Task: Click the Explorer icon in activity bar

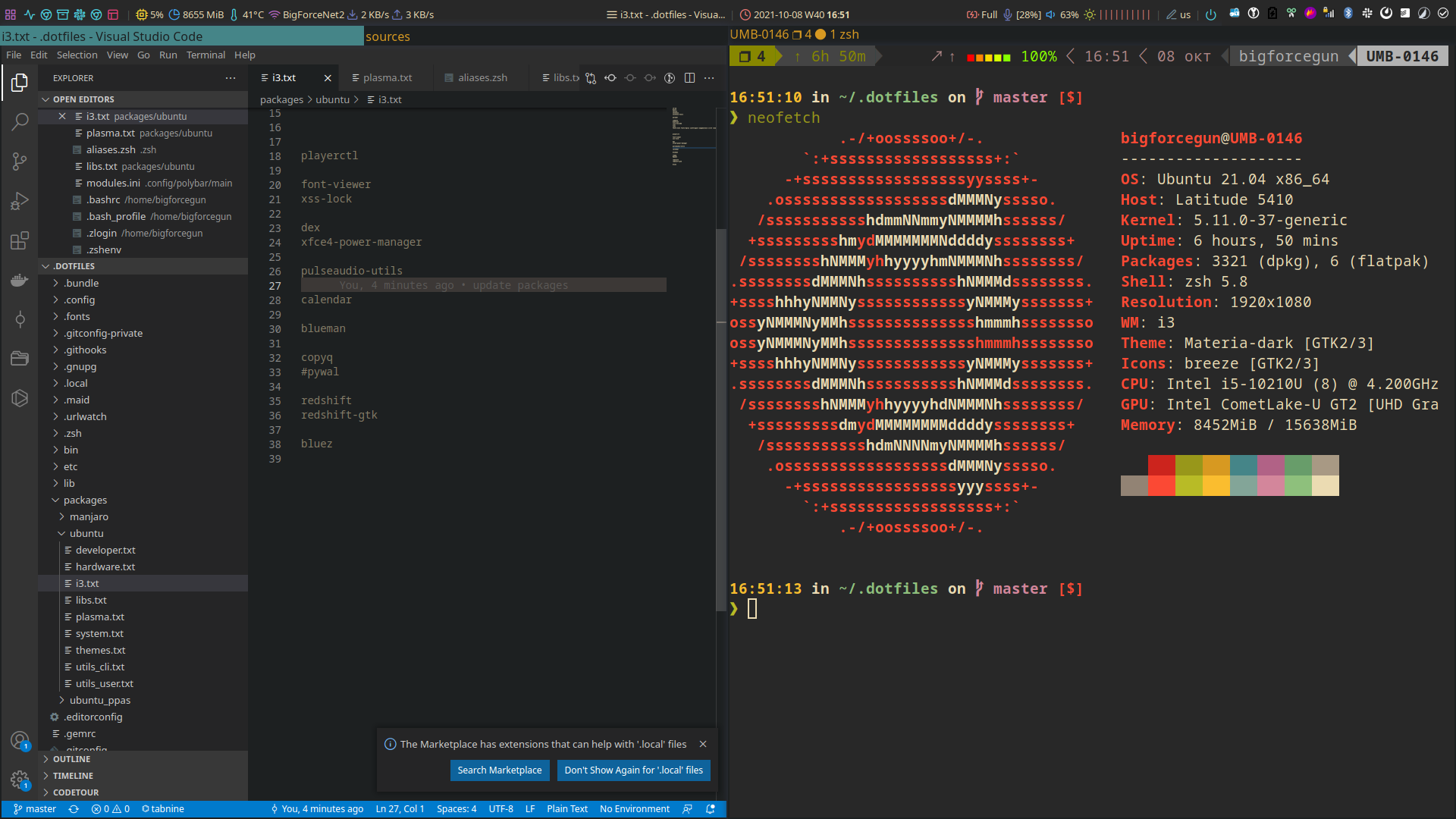Action: [19, 83]
